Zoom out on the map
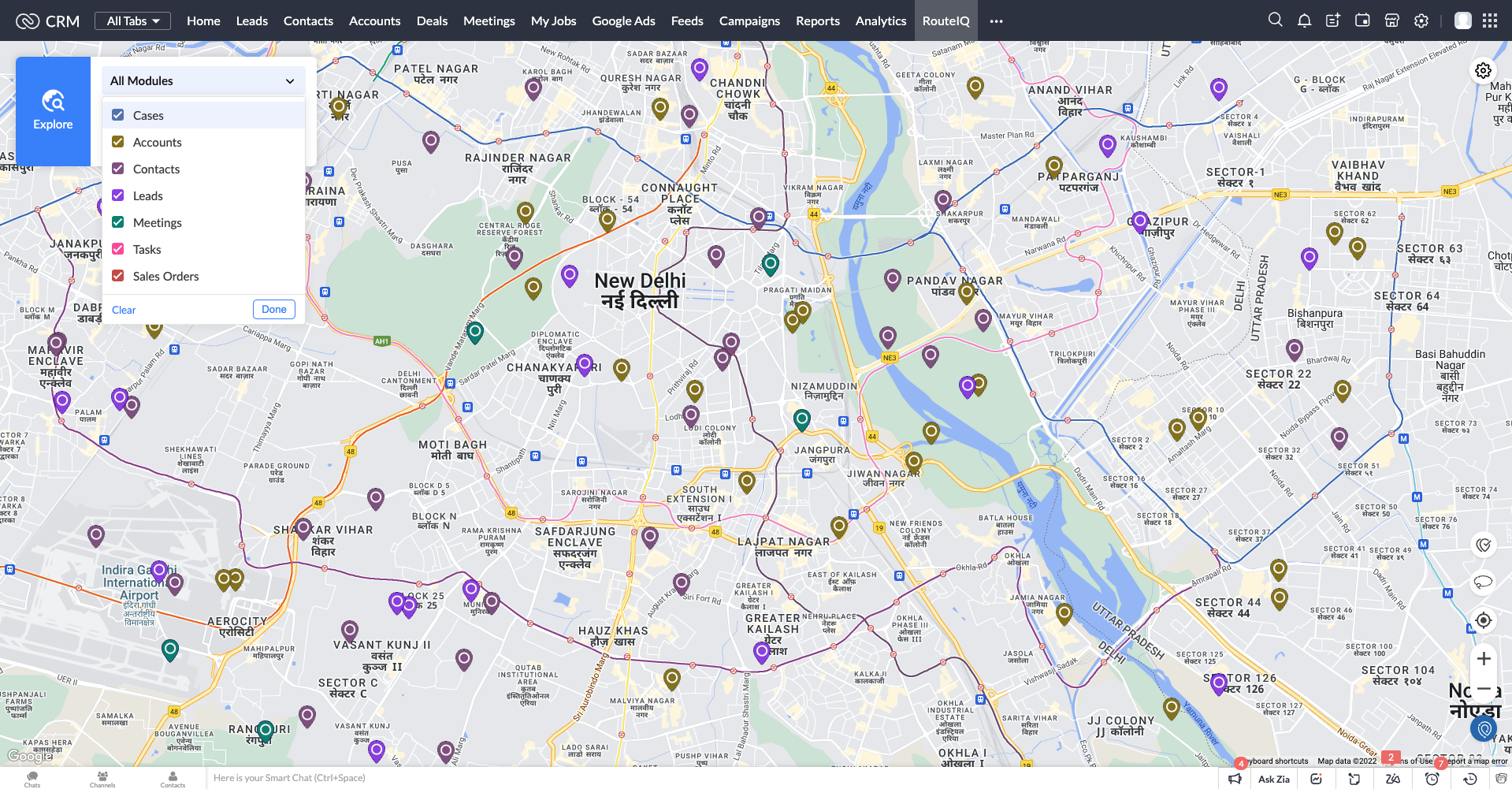The width and height of the screenshot is (1512, 789). click(1484, 688)
